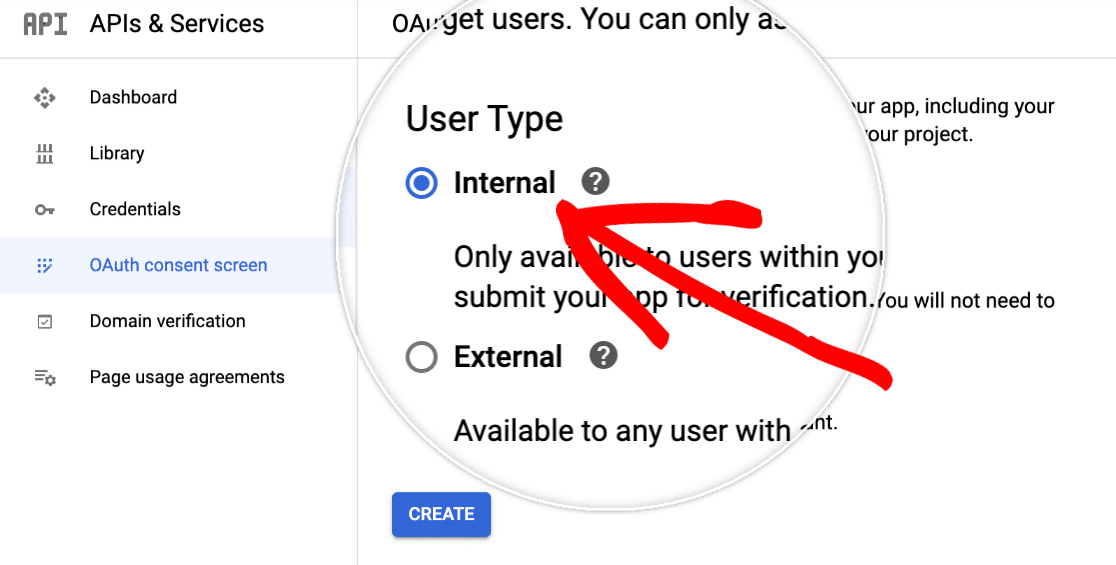Choose Internal by clicking its label
The image size is (1116, 565).
[505, 183]
